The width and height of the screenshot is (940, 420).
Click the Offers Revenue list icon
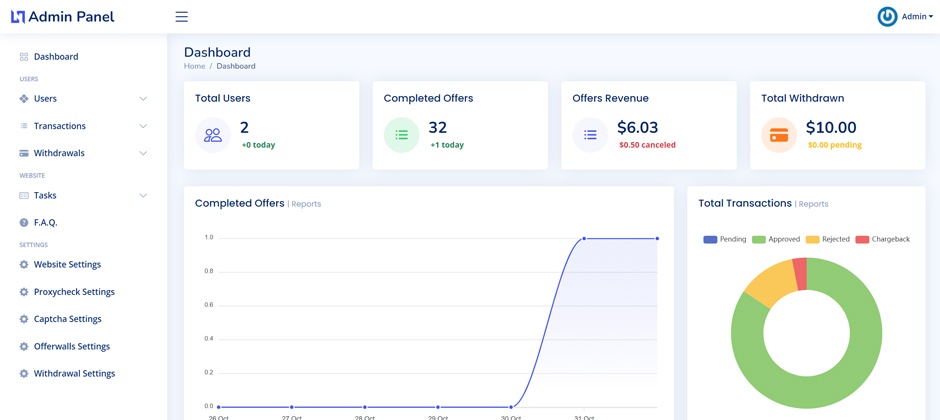[x=590, y=135]
